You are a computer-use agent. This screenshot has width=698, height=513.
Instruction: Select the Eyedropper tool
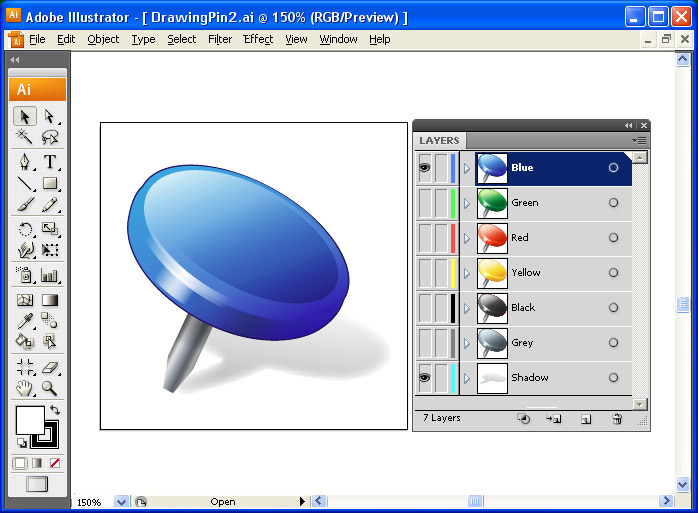(x=24, y=321)
